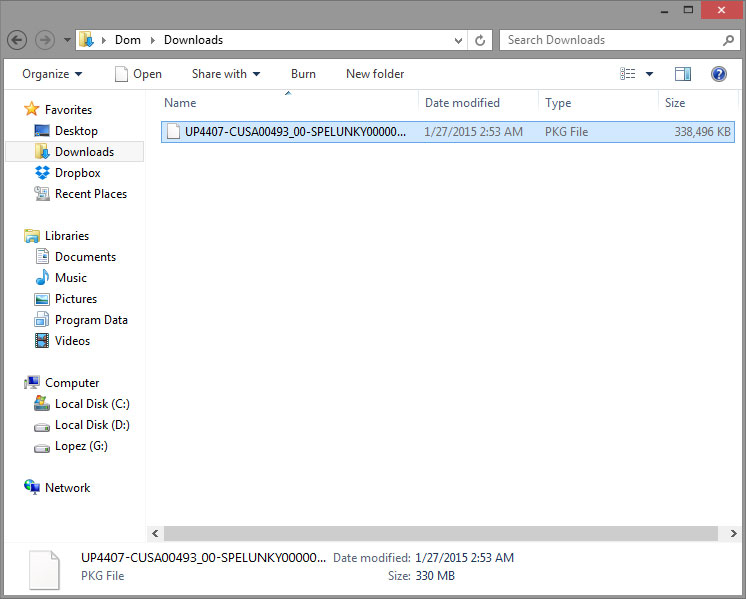Toggle the preview pane
This screenshot has height=599, width=746.
click(683, 74)
